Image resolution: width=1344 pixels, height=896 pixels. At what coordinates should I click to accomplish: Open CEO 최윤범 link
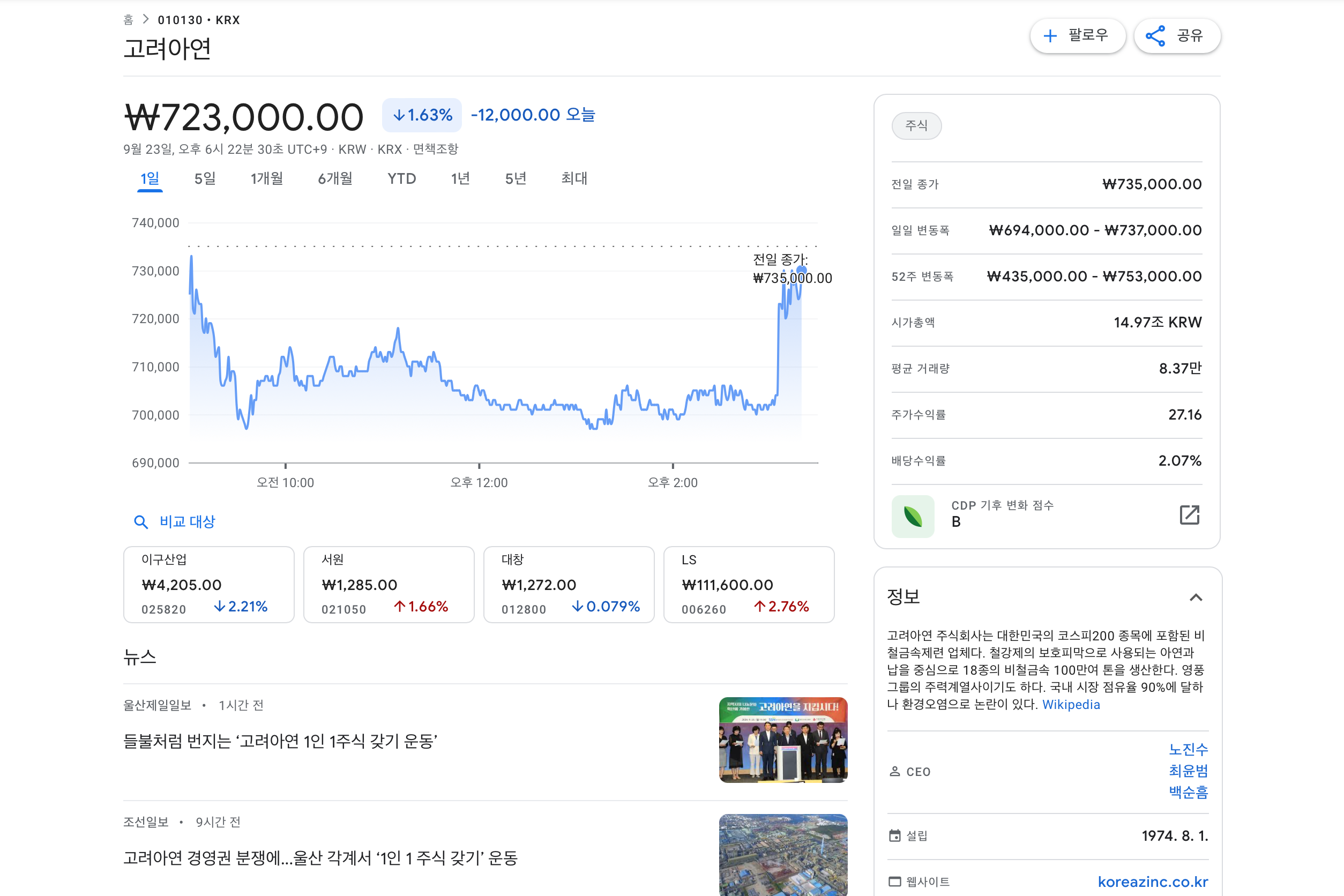pyautogui.click(x=1189, y=771)
